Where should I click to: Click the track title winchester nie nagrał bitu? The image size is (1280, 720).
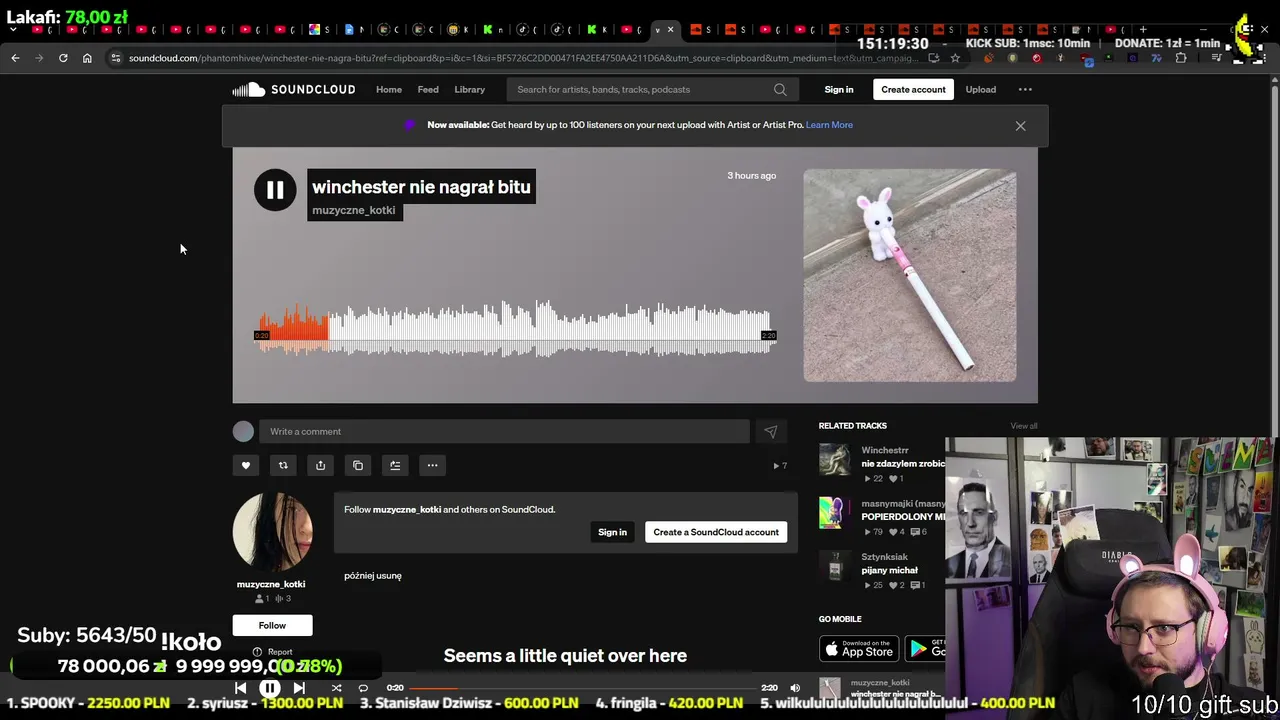(421, 187)
